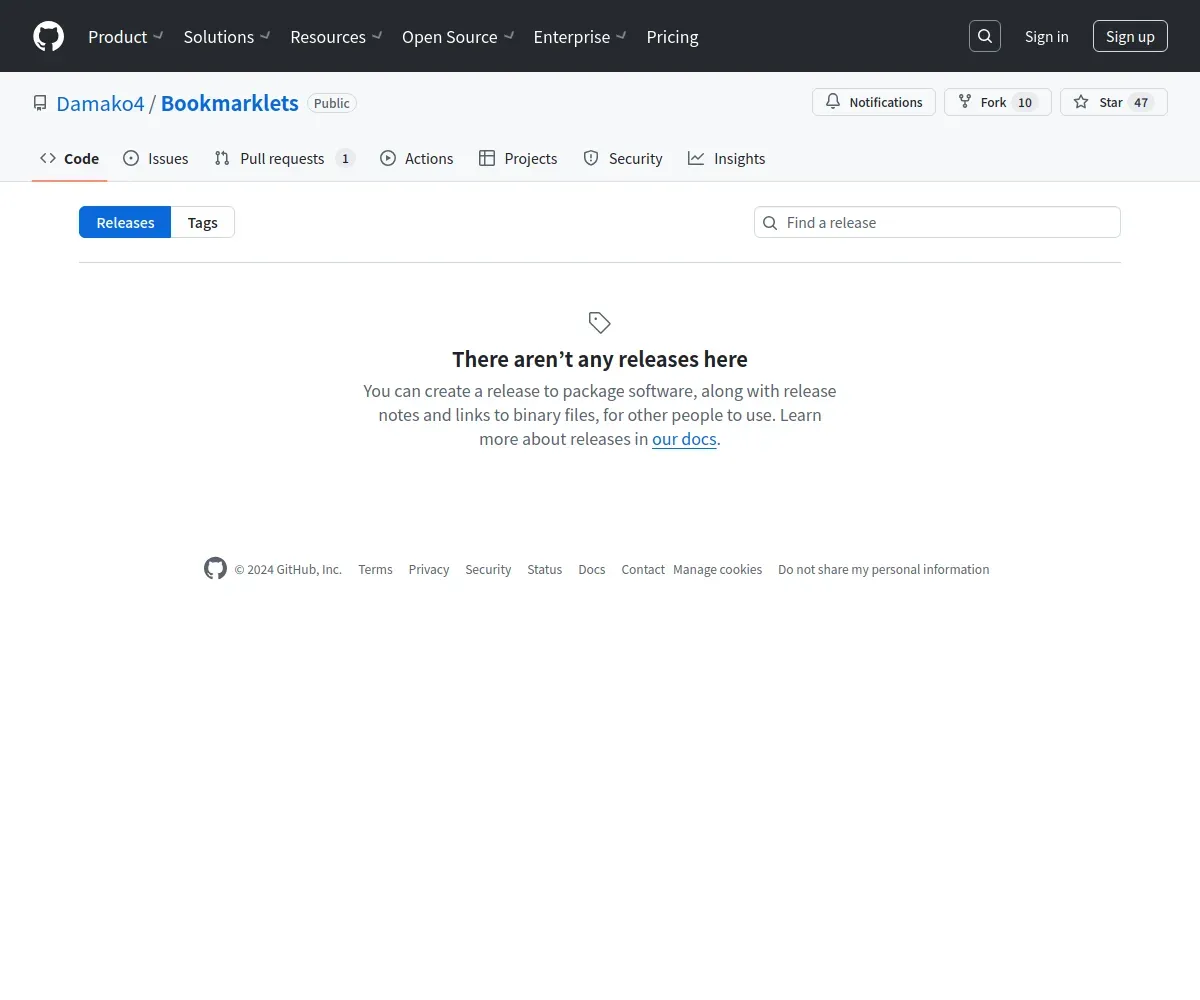Screen dimensions: 1200x1000
Task: Click the Projects table icon
Action: (x=487, y=158)
